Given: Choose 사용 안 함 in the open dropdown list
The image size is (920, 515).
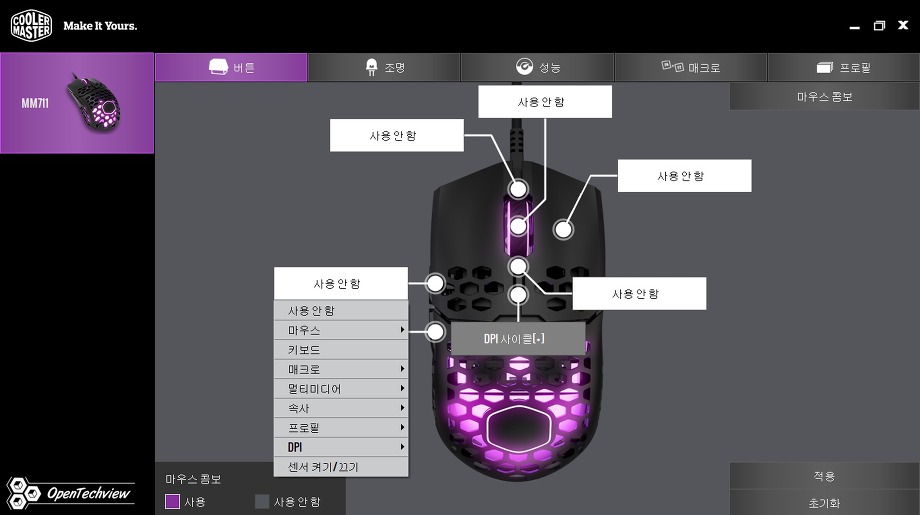Looking at the screenshot, I should tap(341, 310).
